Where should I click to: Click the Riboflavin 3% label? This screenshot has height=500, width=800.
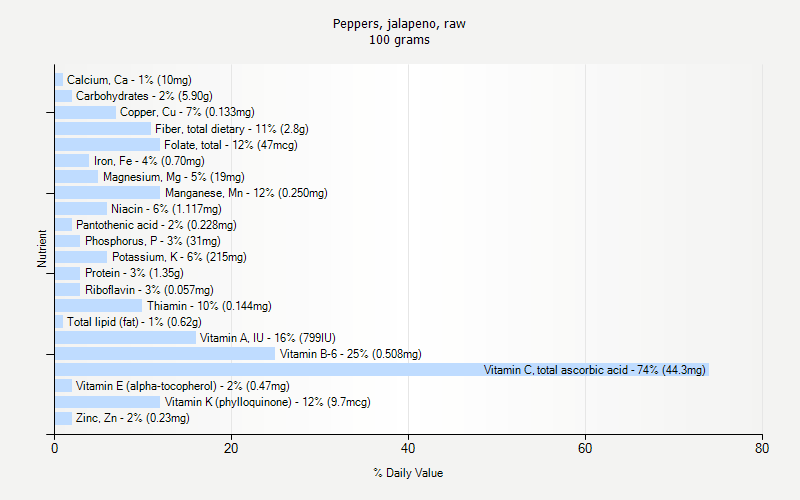tap(149, 290)
